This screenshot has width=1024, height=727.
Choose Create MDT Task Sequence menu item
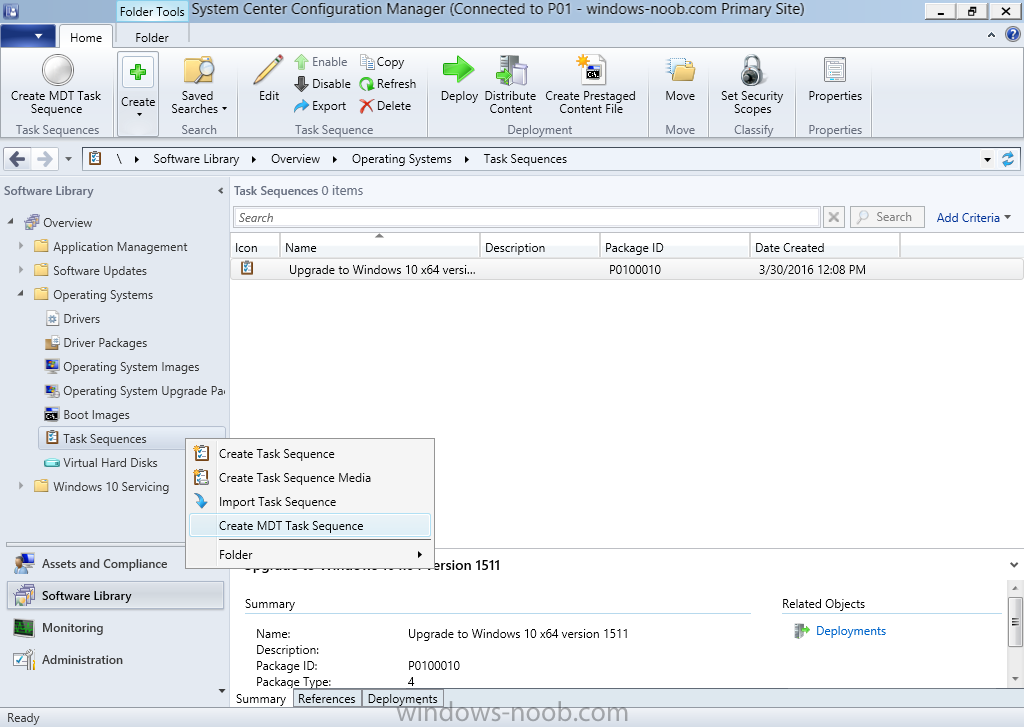click(310, 526)
